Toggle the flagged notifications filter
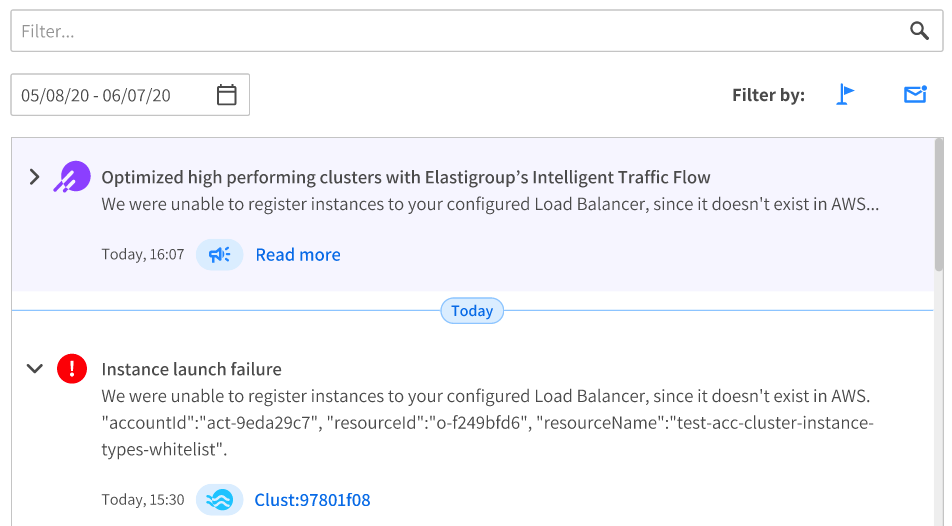Viewport: 952px width, 526px height. [x=846, y=95]
